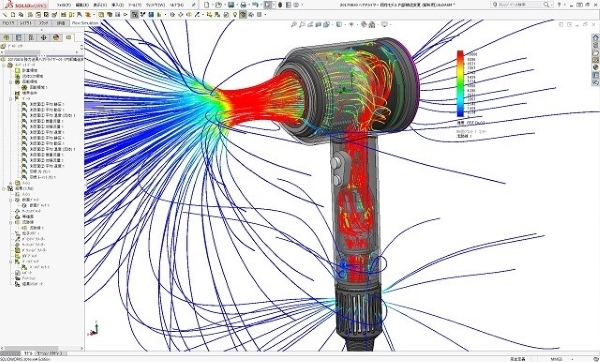Click the Home icon in task pane

pyautogui.click(x=595, y=38)
